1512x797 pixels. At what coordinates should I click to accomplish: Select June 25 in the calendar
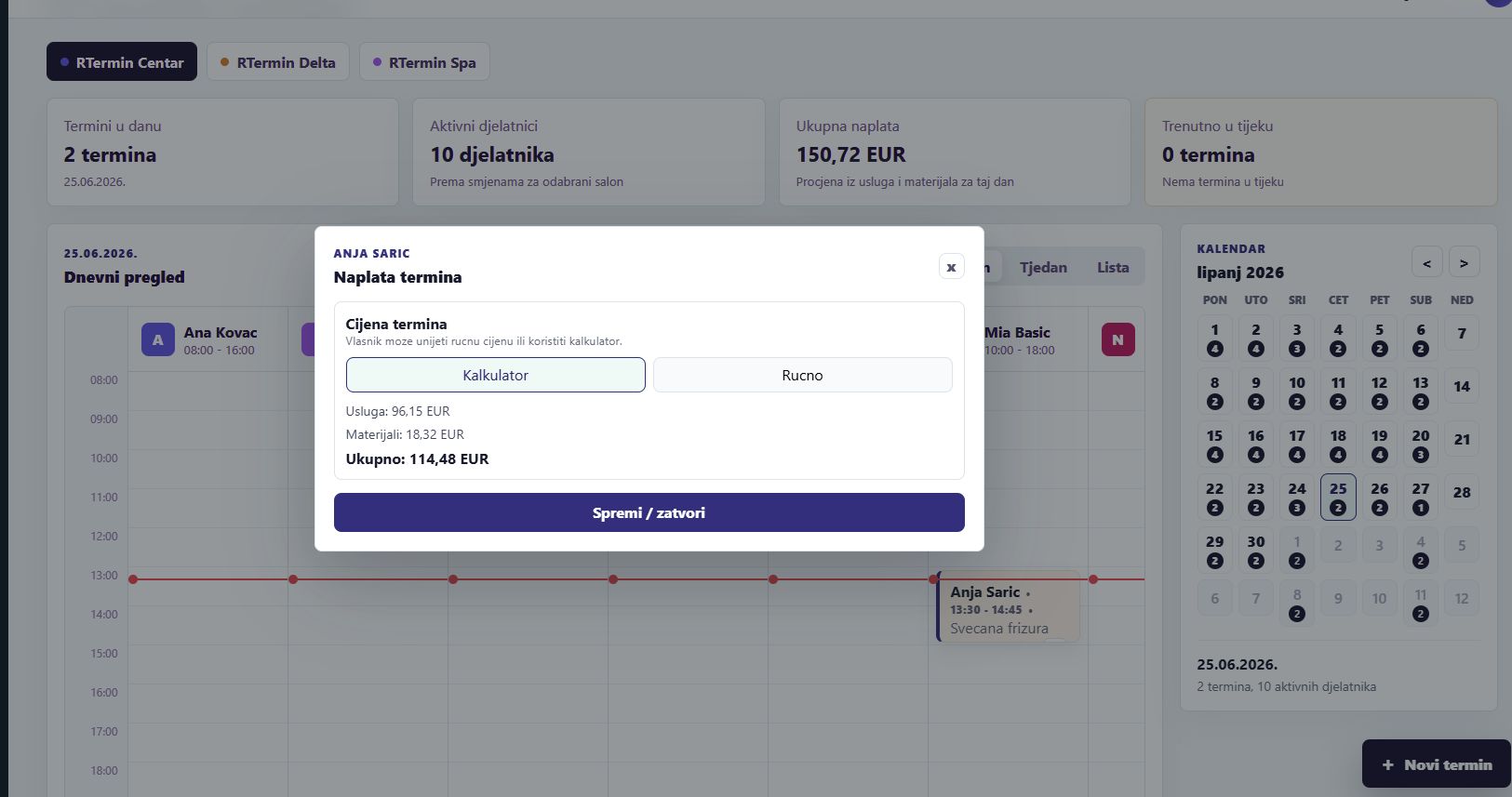click(1338, 497)
